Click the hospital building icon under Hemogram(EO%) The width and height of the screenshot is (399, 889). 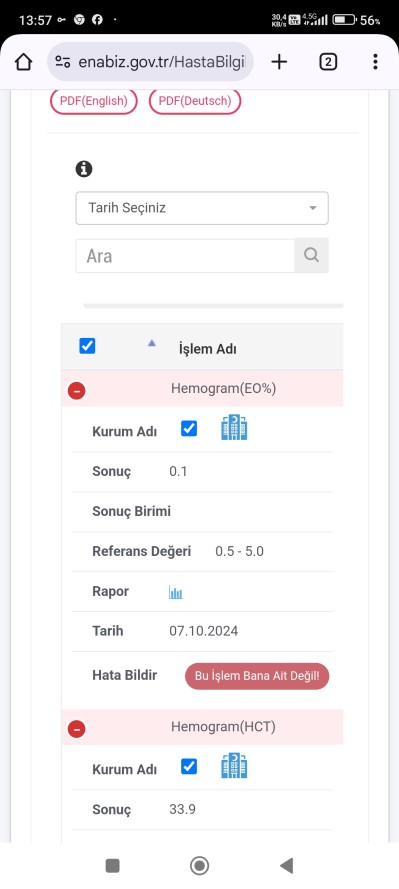click(x=234, y=428)
